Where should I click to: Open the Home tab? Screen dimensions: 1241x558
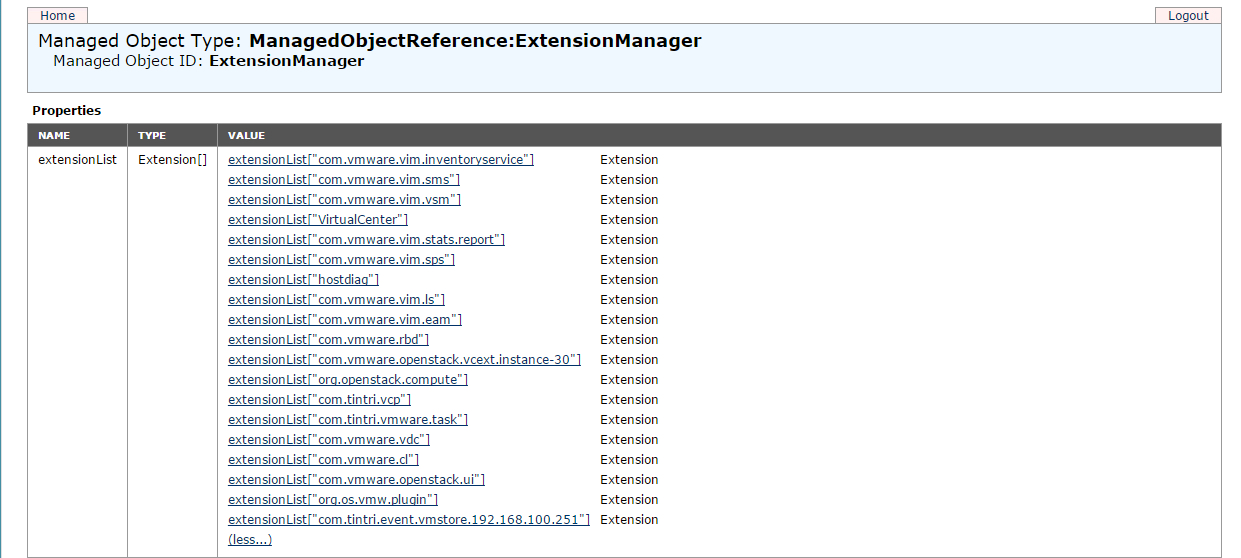point(58,16)
